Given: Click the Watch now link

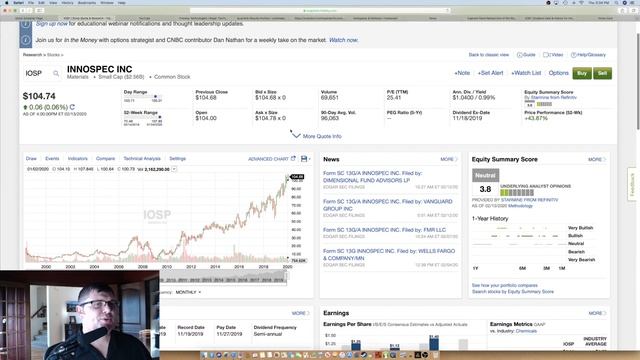Looking at the screenshot, I should pos(343,40).
